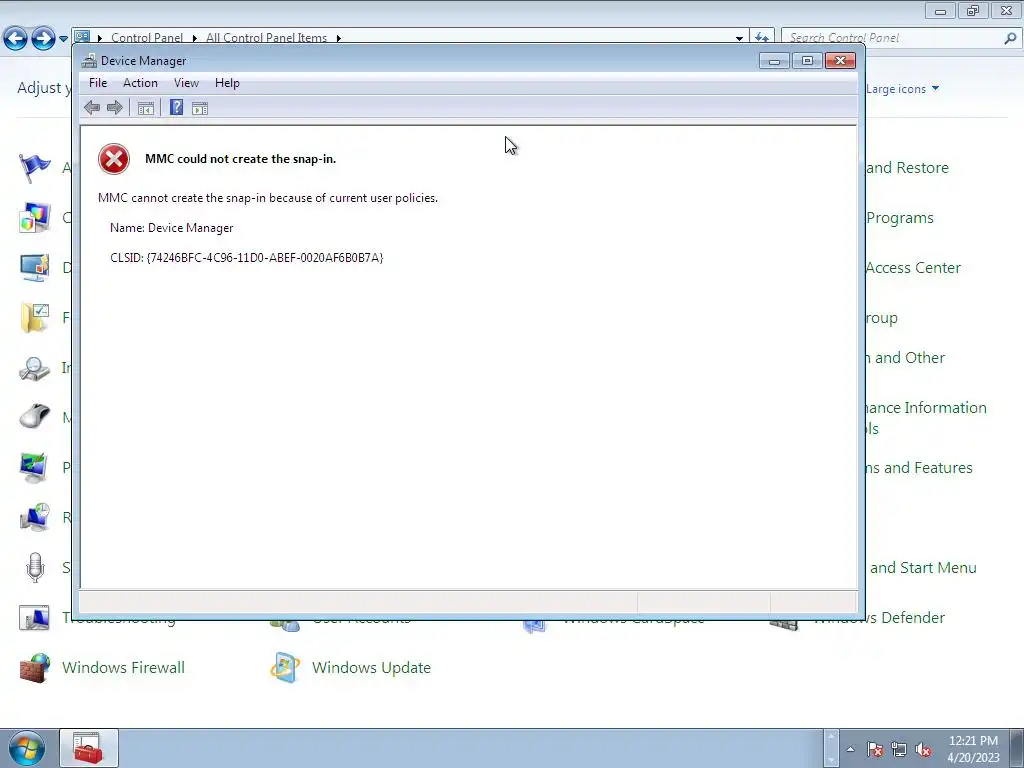Toggle Show/Hide Console Tree toolbar icon
Viewport: 1024px width, 768px height.
coord(146,108)
